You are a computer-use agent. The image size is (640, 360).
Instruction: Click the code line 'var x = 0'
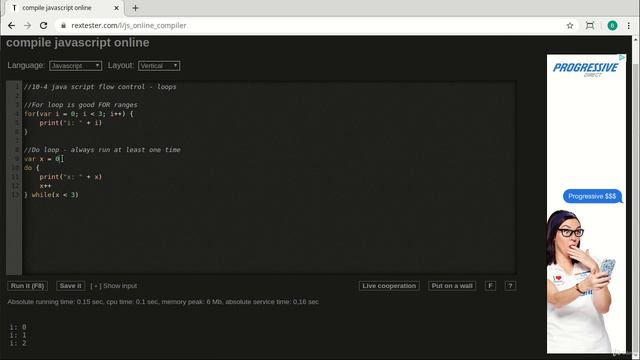pyautogui.click(x=42, y=159)
